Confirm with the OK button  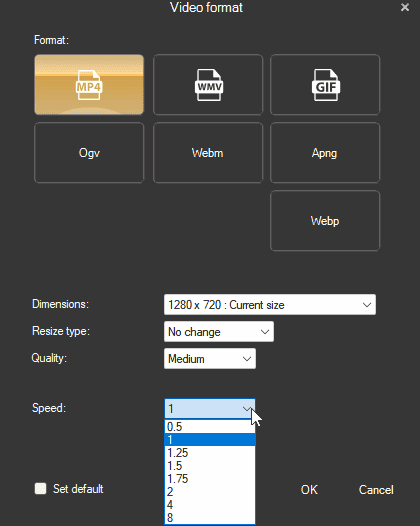309,490
